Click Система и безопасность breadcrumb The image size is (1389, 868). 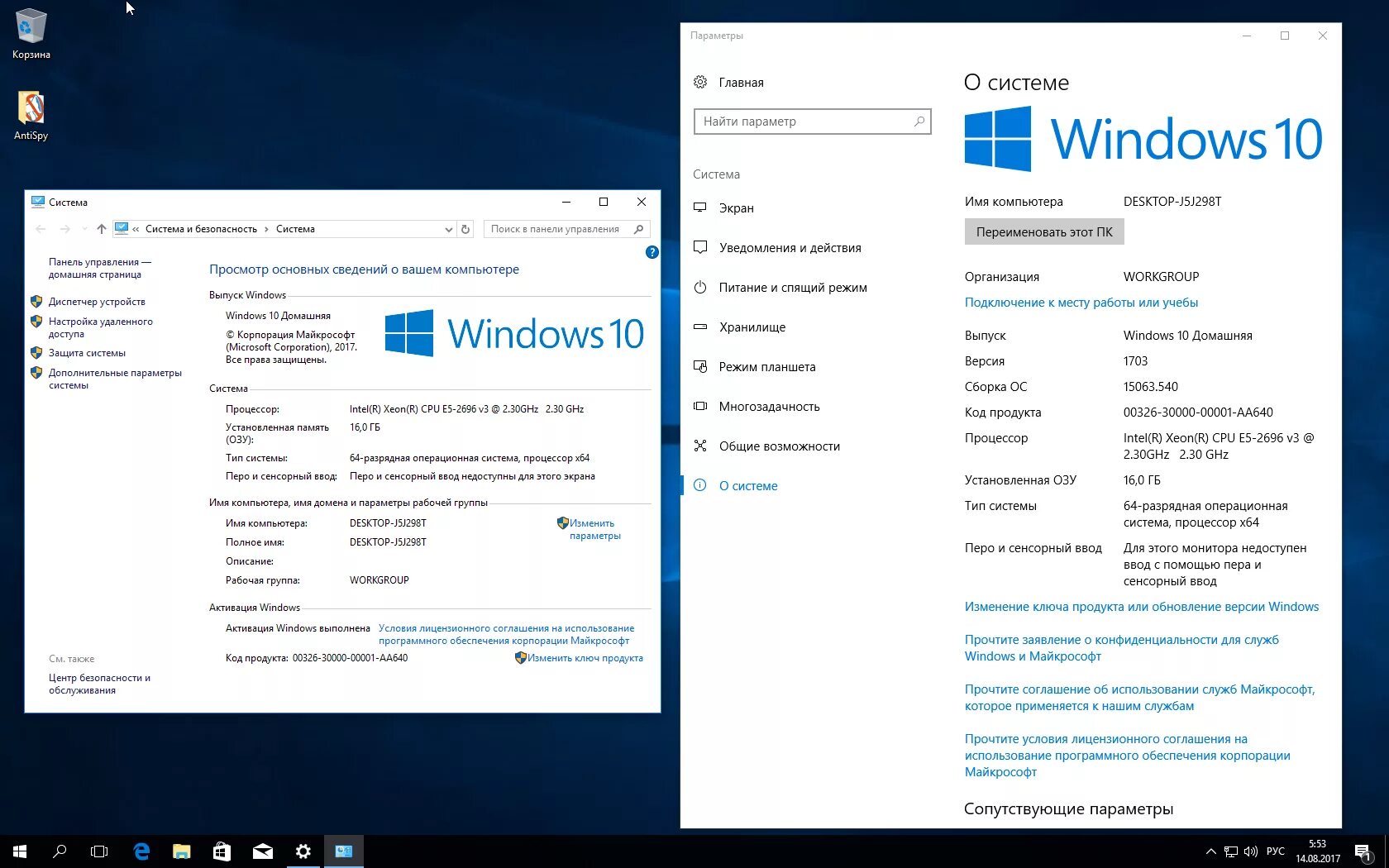201,229
